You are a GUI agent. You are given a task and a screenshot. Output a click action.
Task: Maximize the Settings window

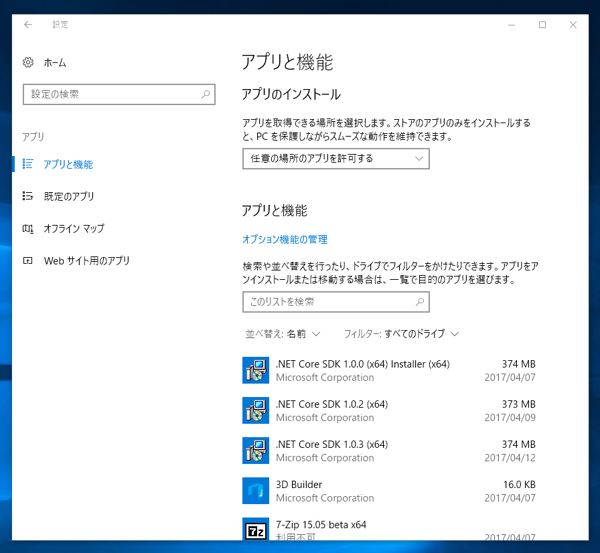[x=542, y=25]
